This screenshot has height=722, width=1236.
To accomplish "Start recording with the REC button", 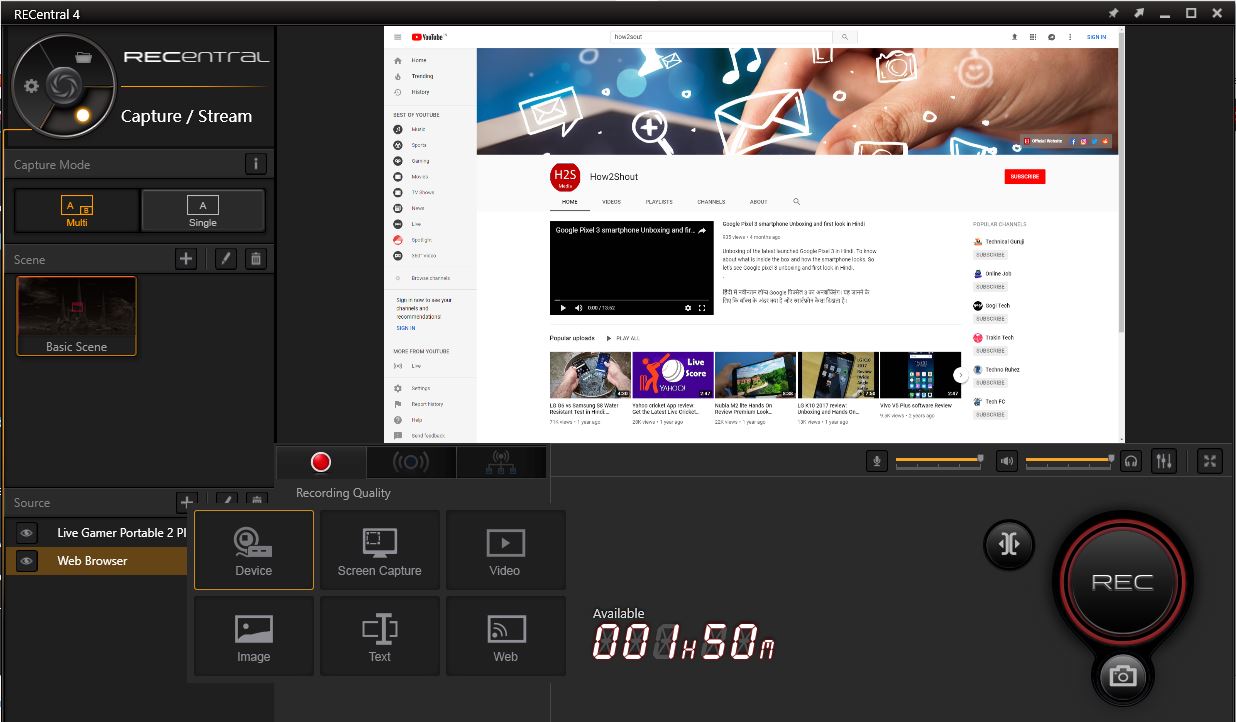I will (1122, 582).
